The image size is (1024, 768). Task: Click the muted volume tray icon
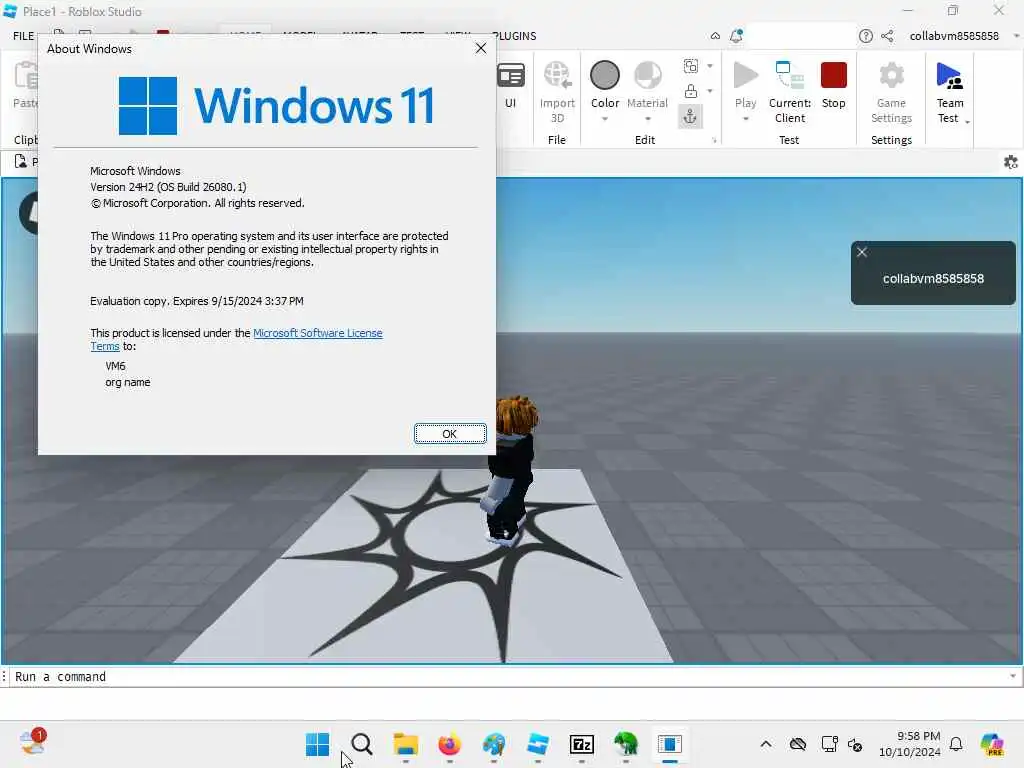855,744
